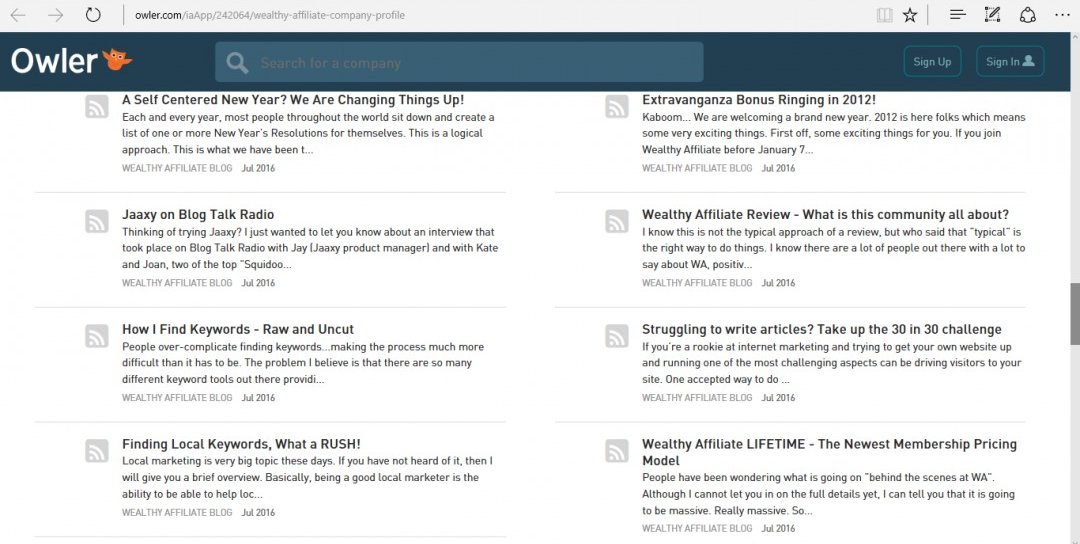Click the browser address bar URL
The height and width of the screenshot is (544, 1080).
click(x=269, y=14)
